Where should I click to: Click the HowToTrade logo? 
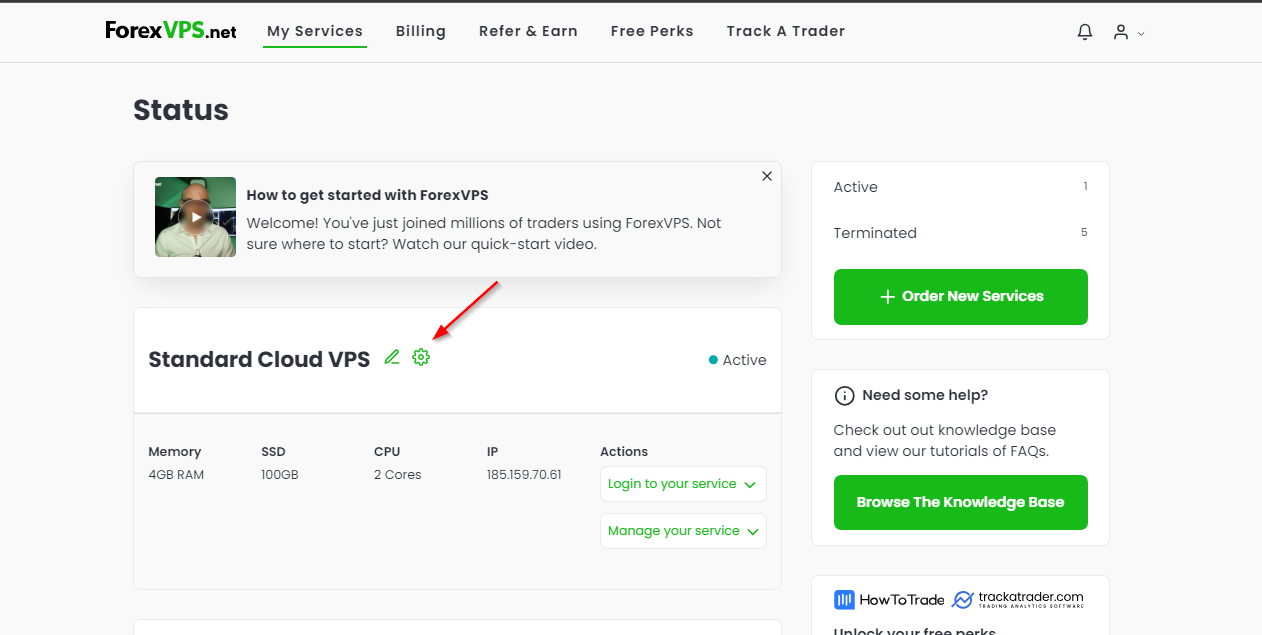(889, 600)
